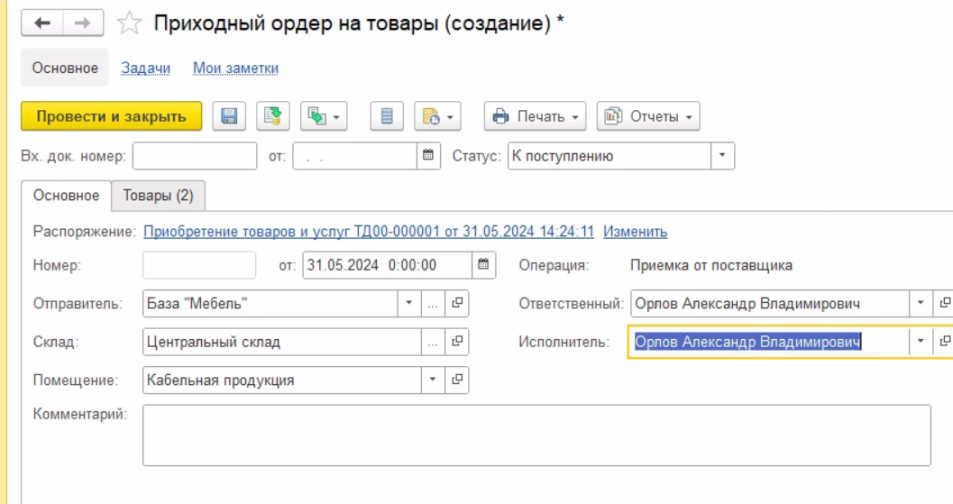This screenshot has width=953, height=504.
Task: Expand the Ответственный dropdown list
Action: click(920, 303)
